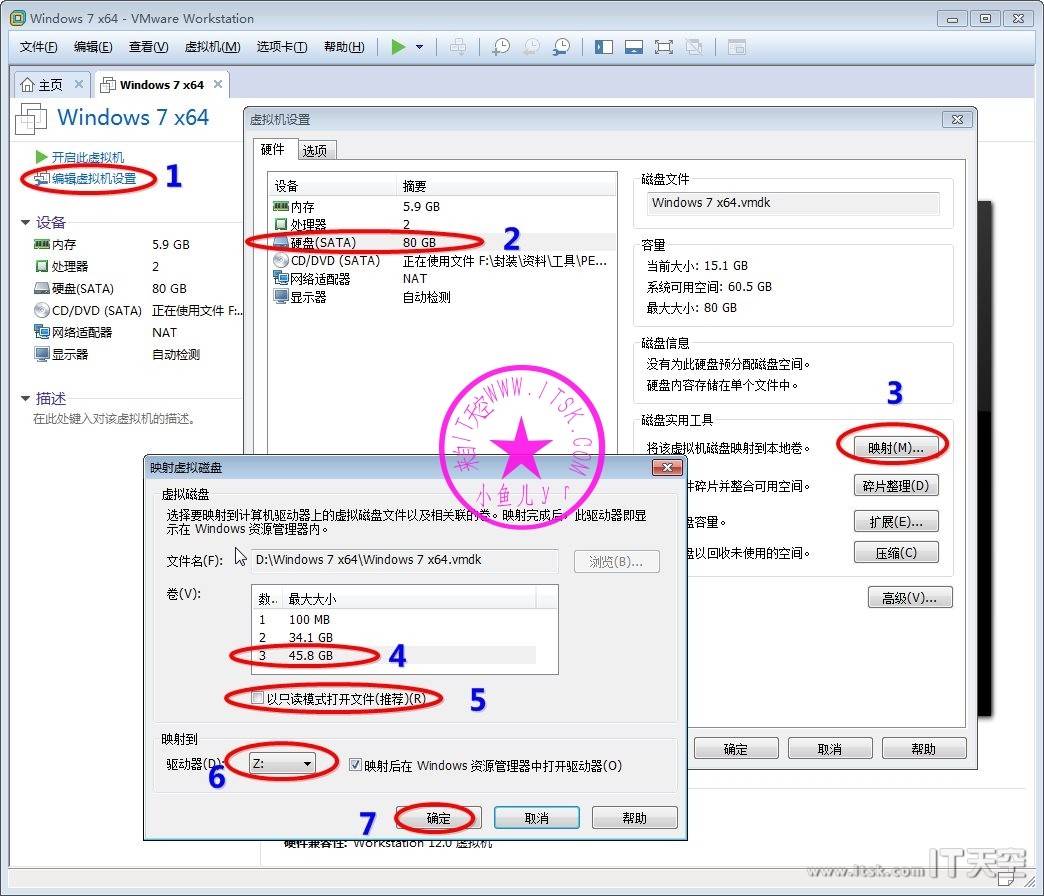Enable 以只读模式打开文件 checkbox
Image resolution: width=1044 pixels, height=896 pixels.
(258, 698)
